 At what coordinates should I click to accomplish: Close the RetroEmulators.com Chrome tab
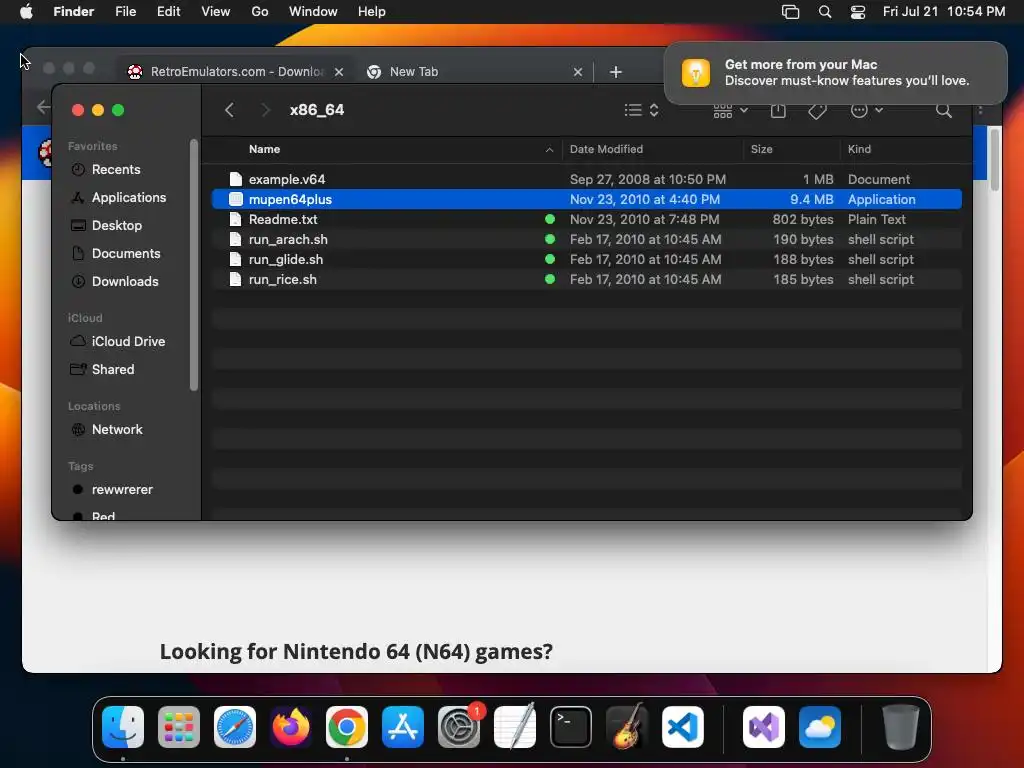point(338,72)
